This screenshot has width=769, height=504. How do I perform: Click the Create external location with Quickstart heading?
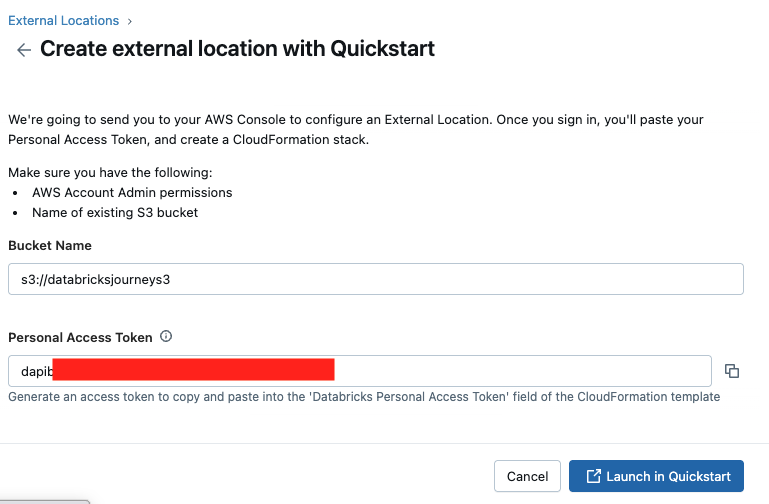(237, 49)
